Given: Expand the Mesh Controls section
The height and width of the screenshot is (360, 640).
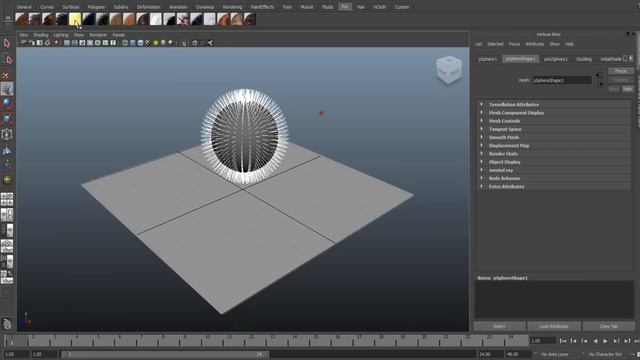Looking at the screenshot, I should 554,121.
